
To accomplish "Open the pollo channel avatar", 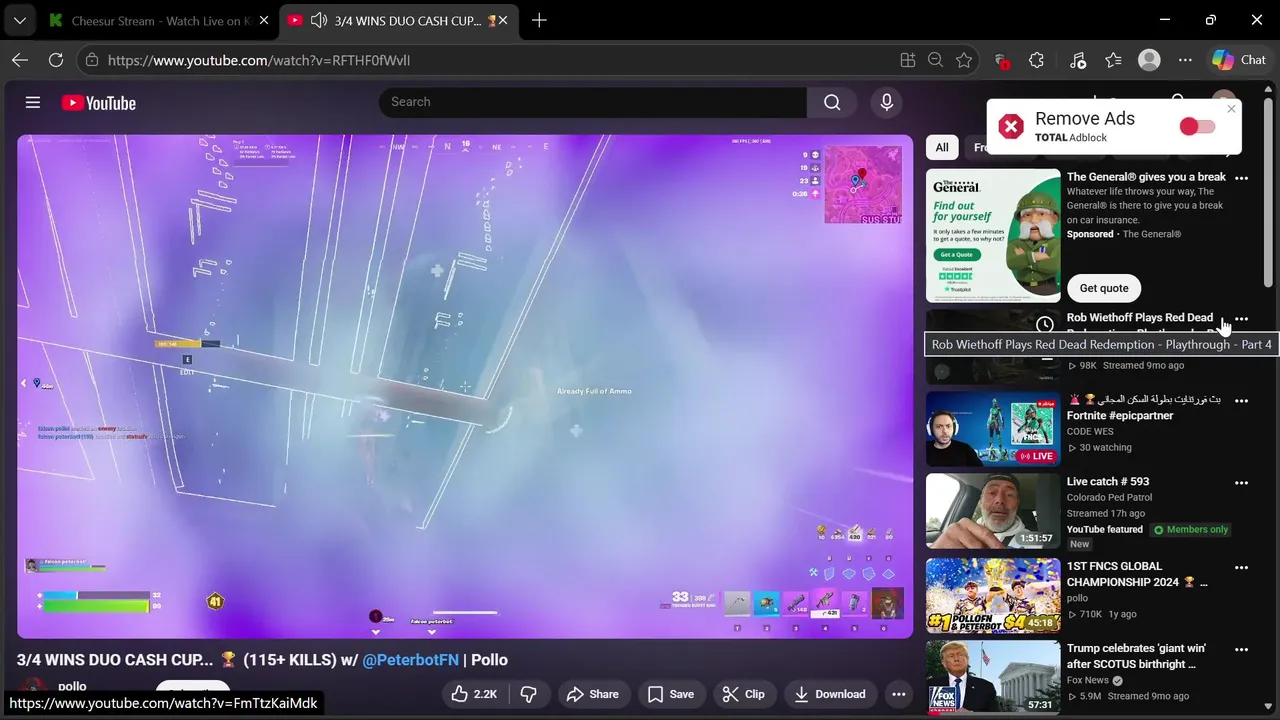I will pos(34,690).
